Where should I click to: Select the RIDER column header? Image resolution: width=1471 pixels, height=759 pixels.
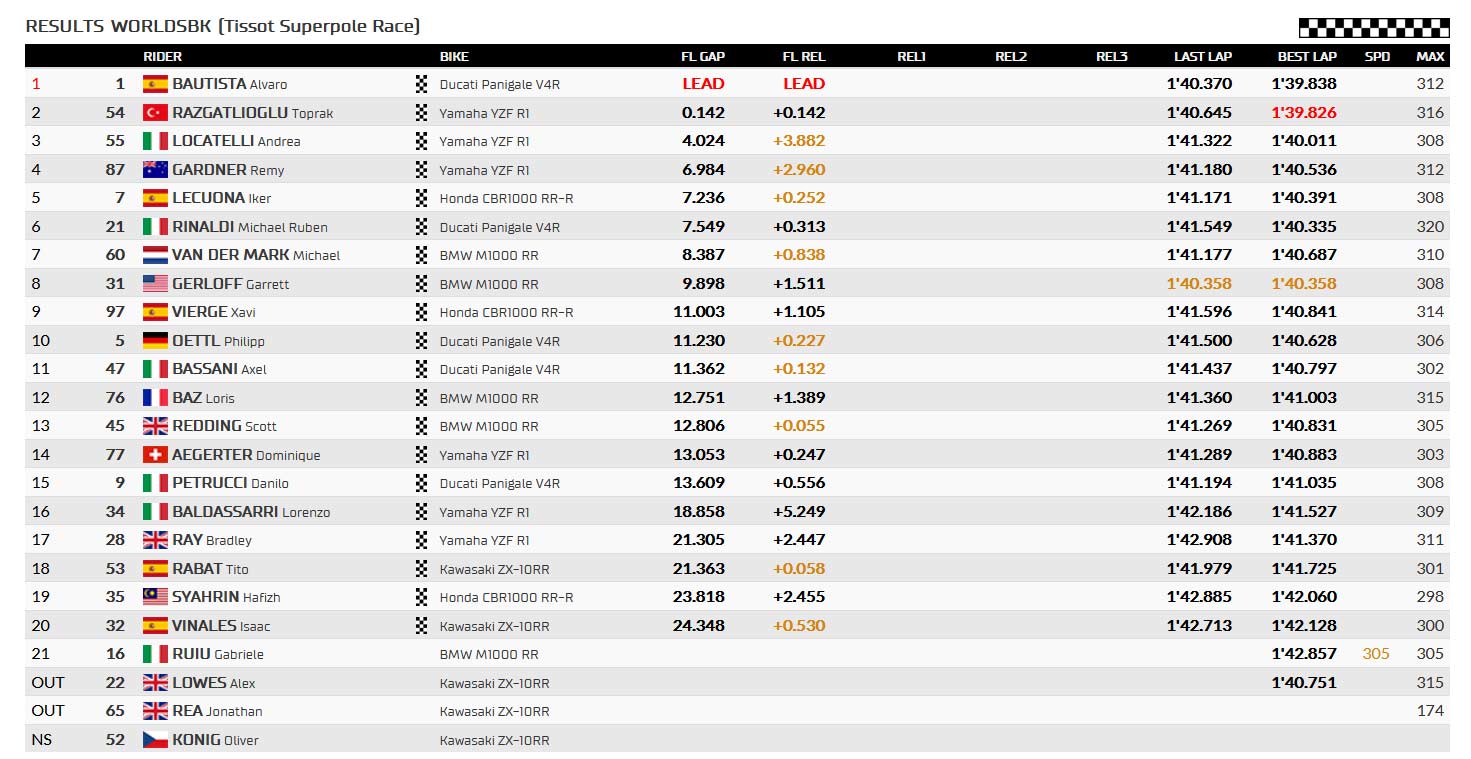click(x=163, y=56)
